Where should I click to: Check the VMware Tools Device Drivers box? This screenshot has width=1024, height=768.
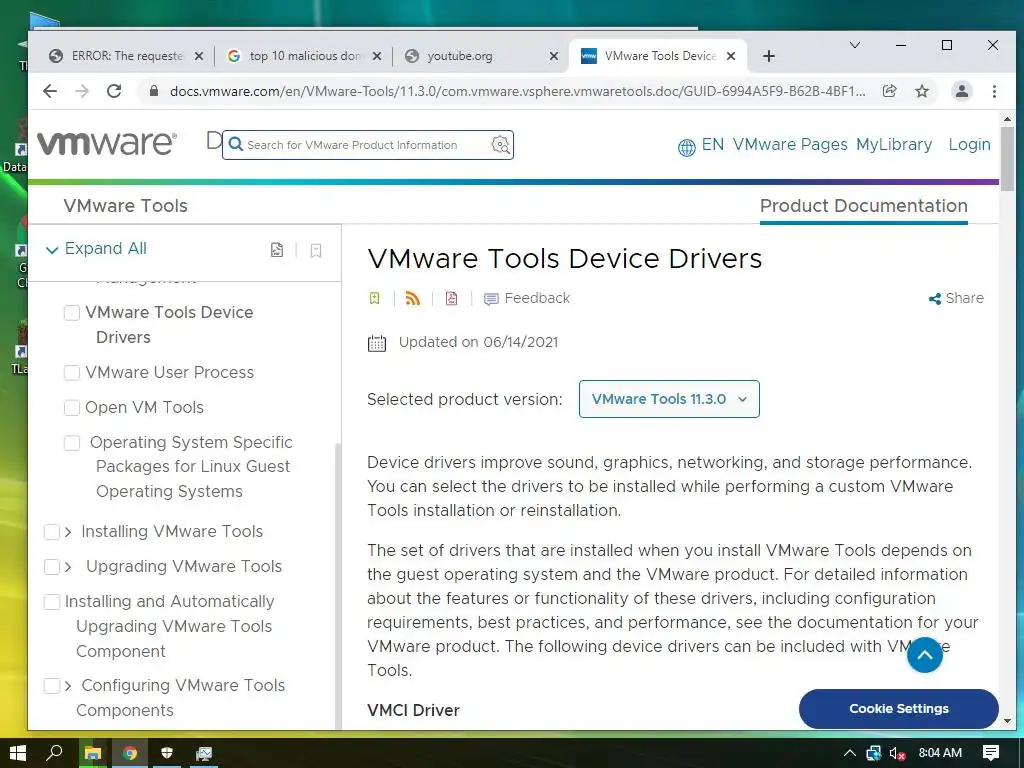click(x=72, y=313)
